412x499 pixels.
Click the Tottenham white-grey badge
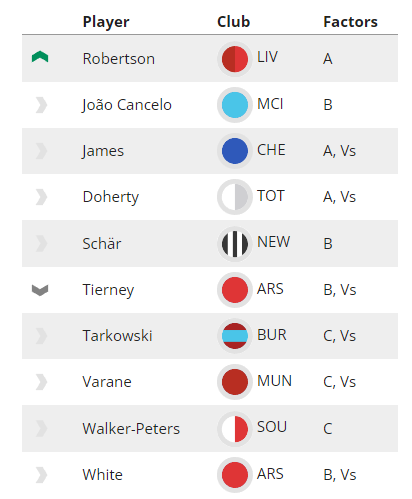point(235,197)
